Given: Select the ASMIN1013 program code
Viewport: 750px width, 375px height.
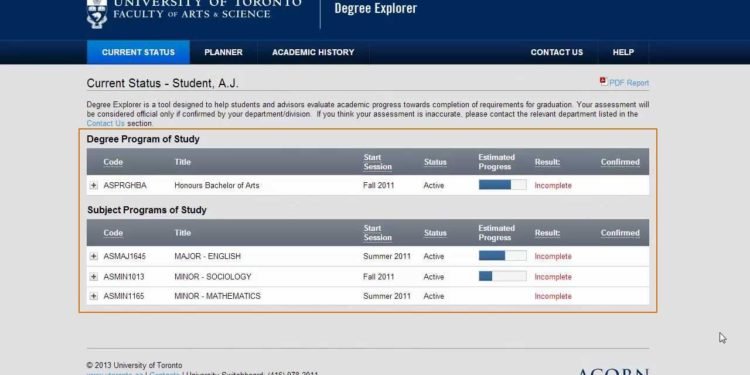Looking at the screenshot, I should [124, 277].
